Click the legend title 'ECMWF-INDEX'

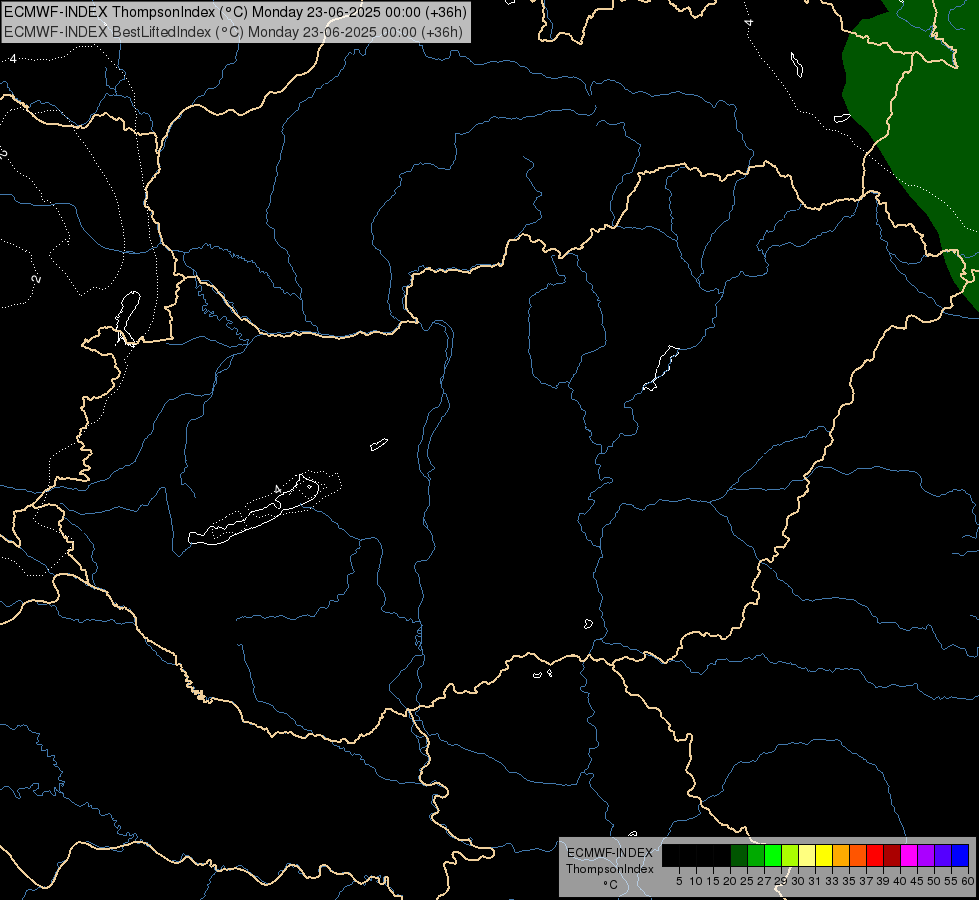[x=610, y=853]
